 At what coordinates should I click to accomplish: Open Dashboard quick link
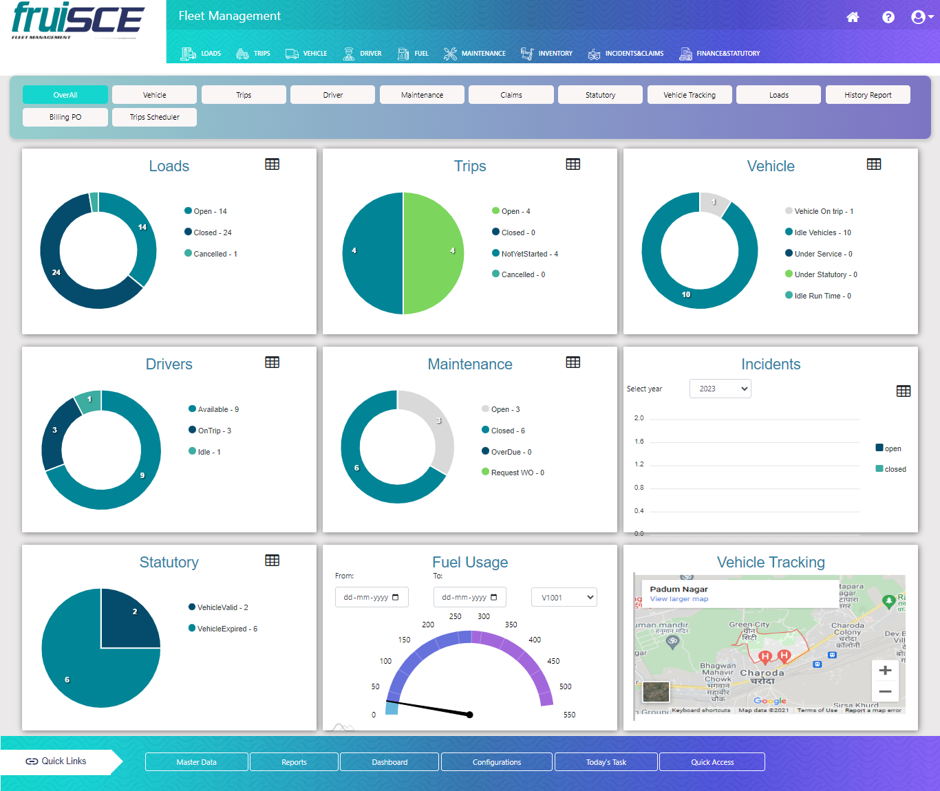[390, 762]
